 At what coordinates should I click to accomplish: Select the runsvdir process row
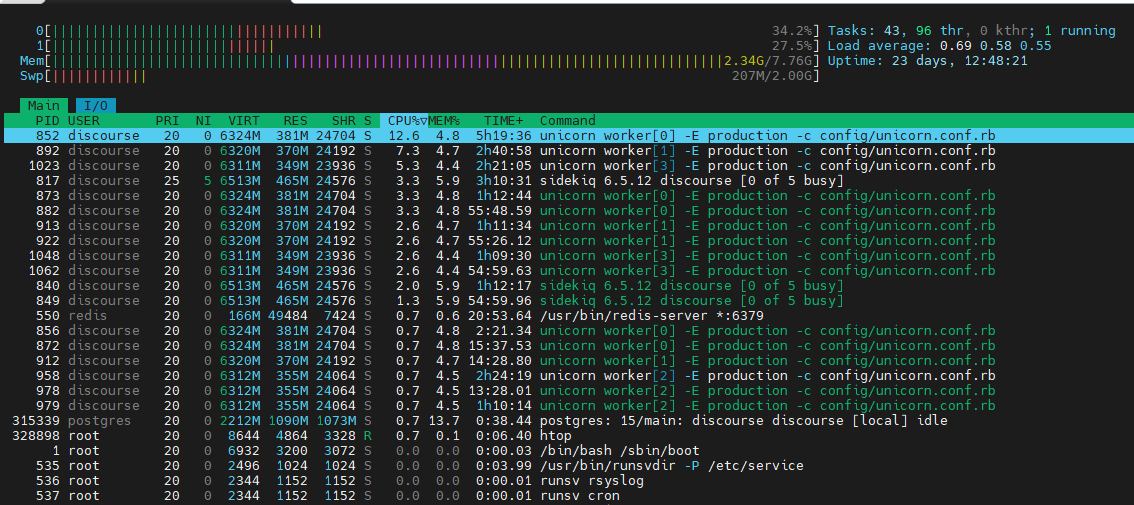click(567, 465)
